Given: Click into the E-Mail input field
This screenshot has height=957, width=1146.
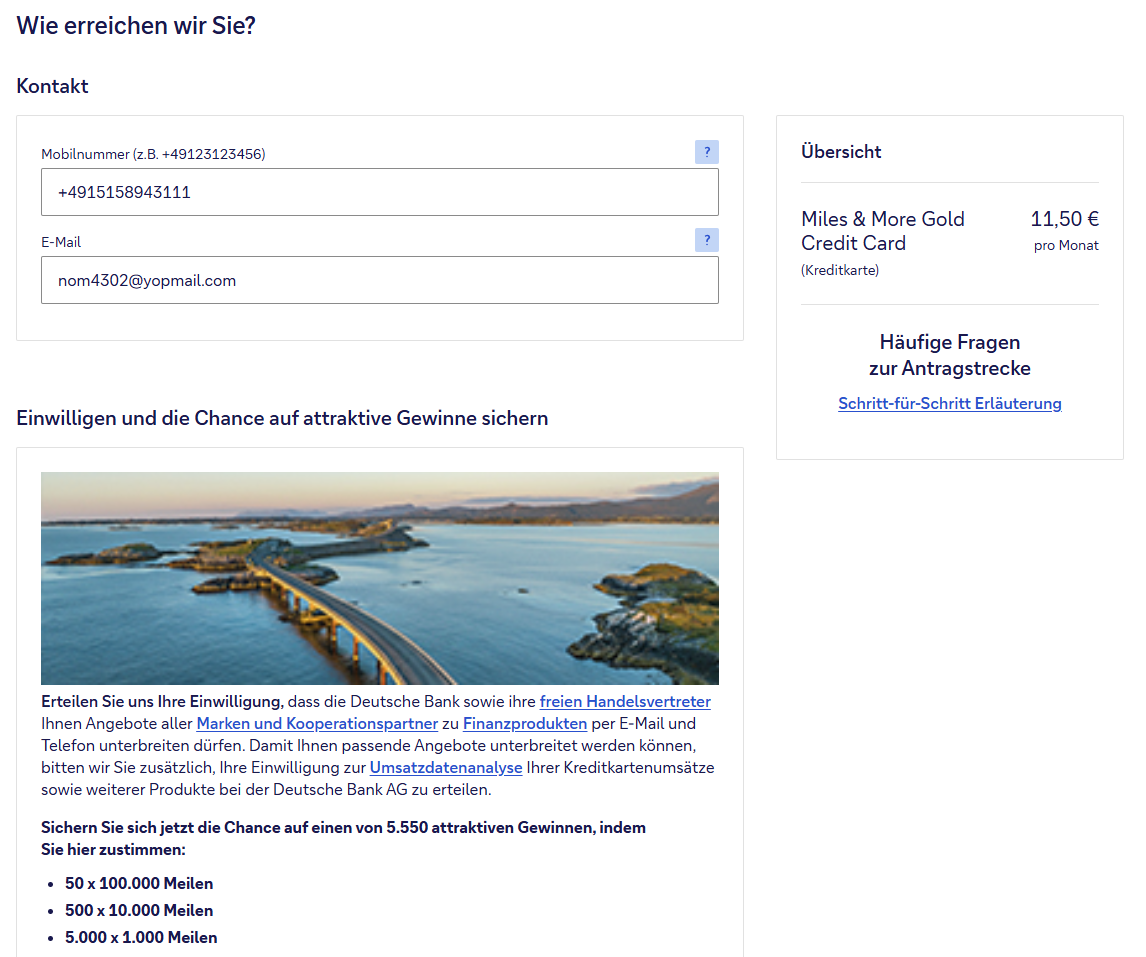Looking at the screenshot, I should [379, 280].
